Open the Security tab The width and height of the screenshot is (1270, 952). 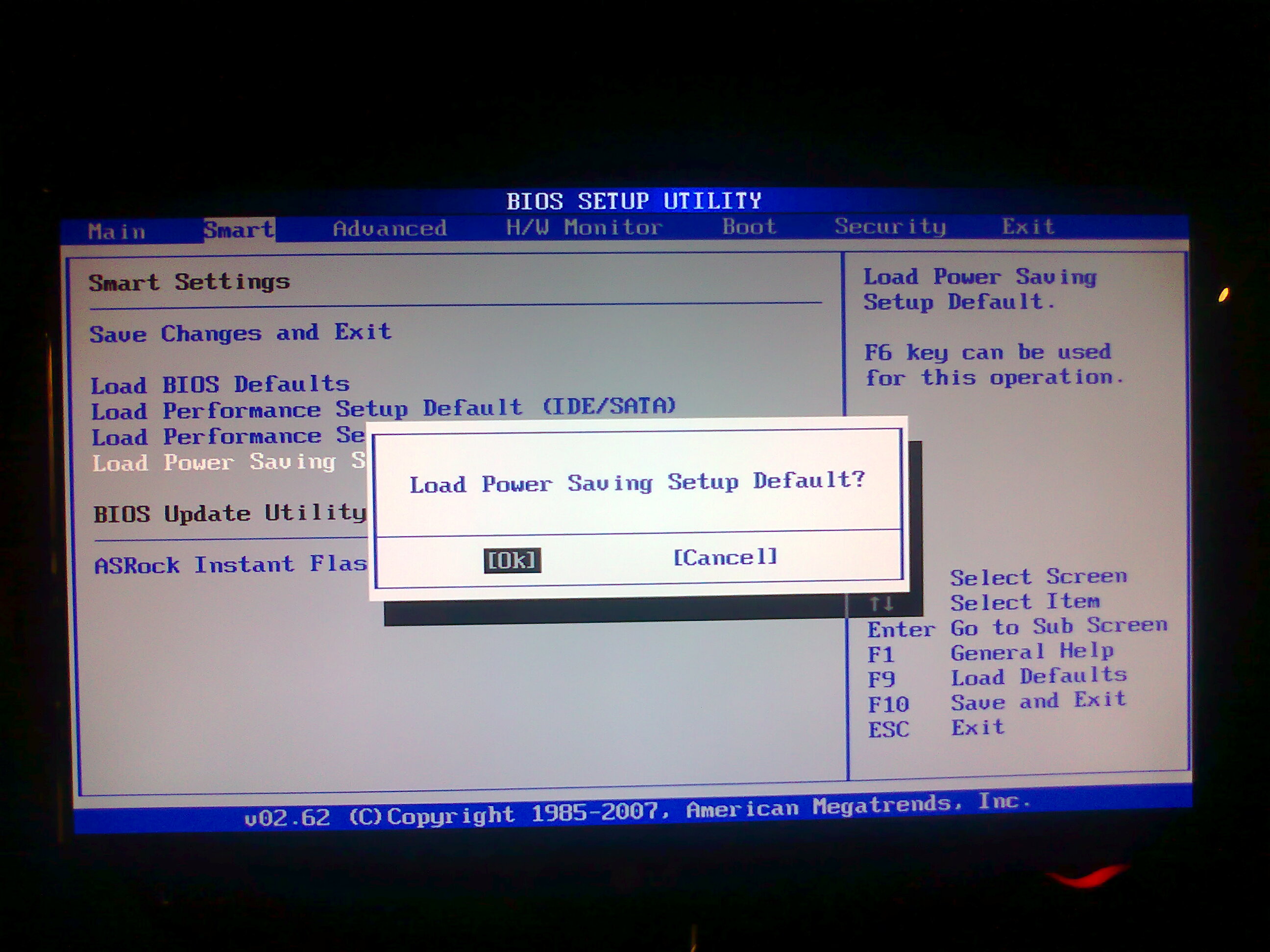point(890,227)
